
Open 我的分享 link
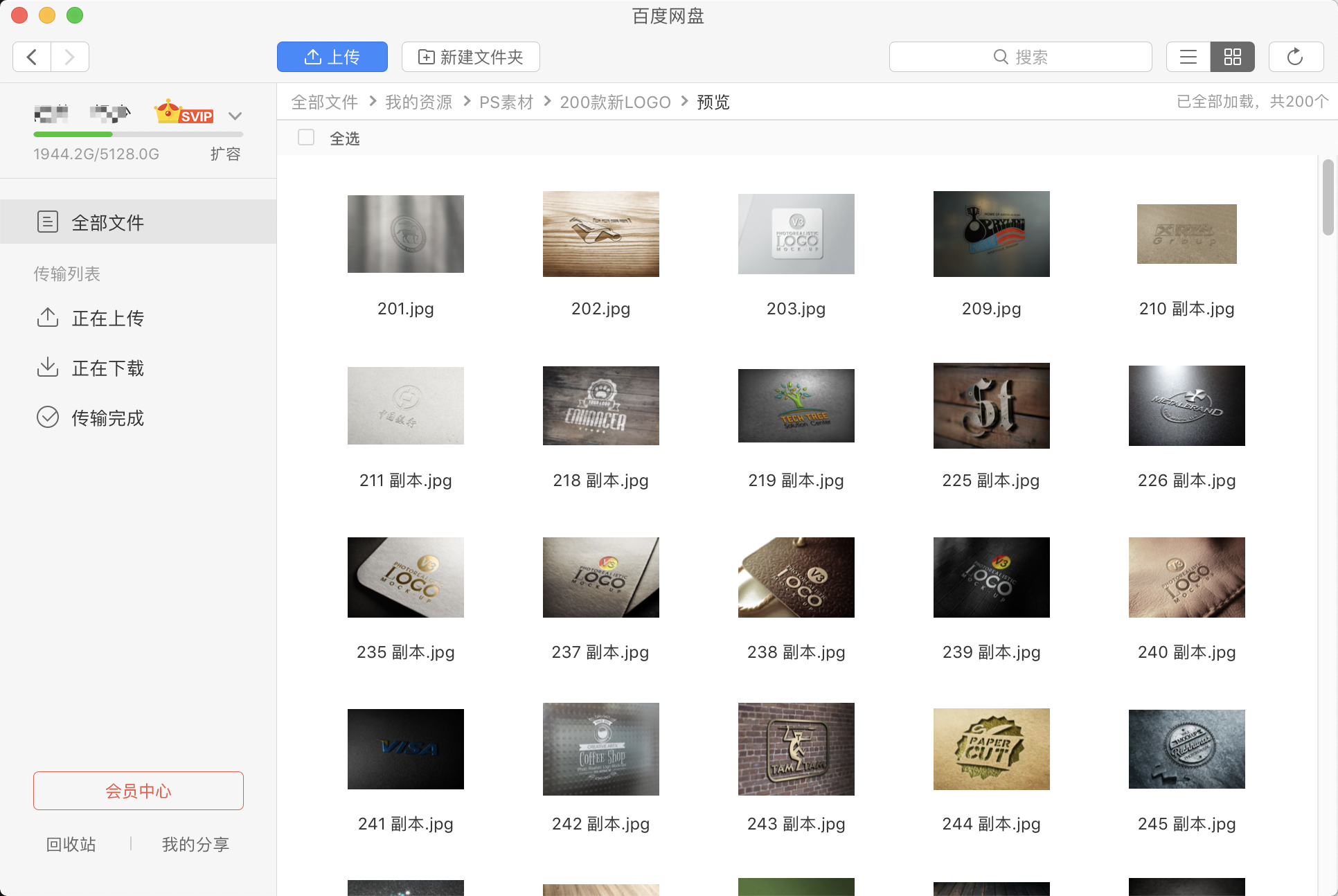point(195,844)
